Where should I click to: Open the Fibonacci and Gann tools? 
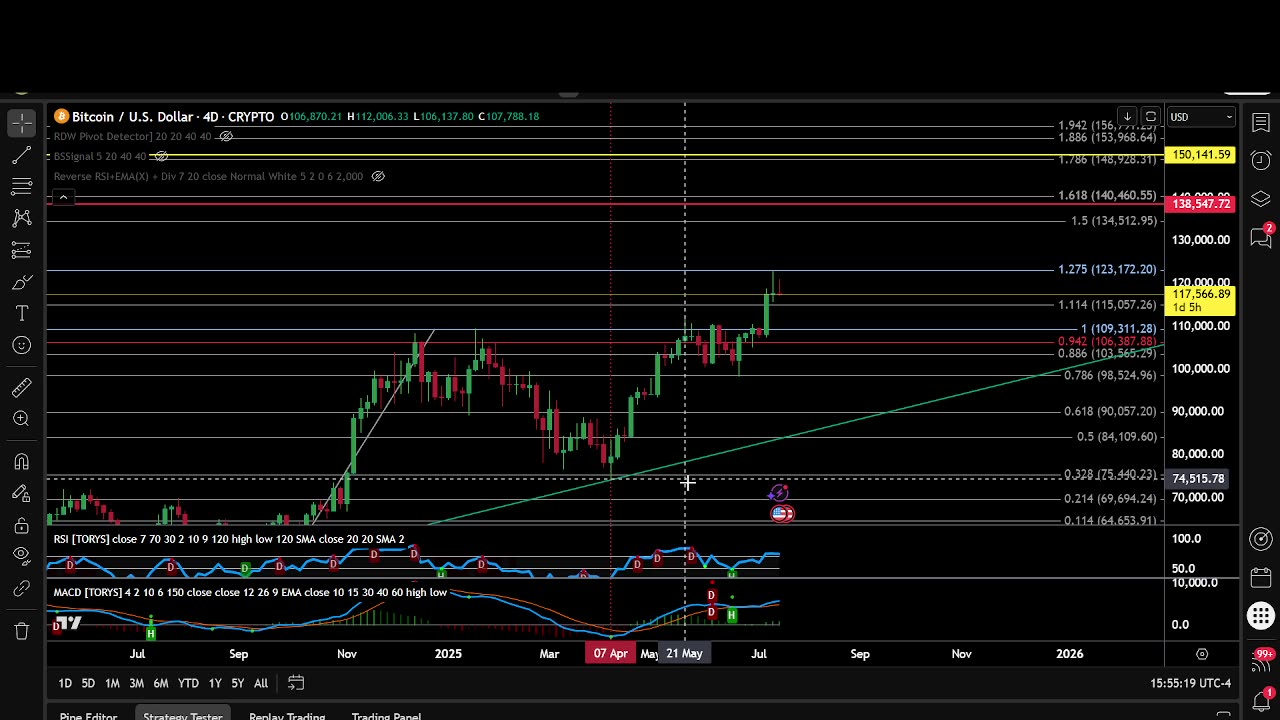coord(21,187)
